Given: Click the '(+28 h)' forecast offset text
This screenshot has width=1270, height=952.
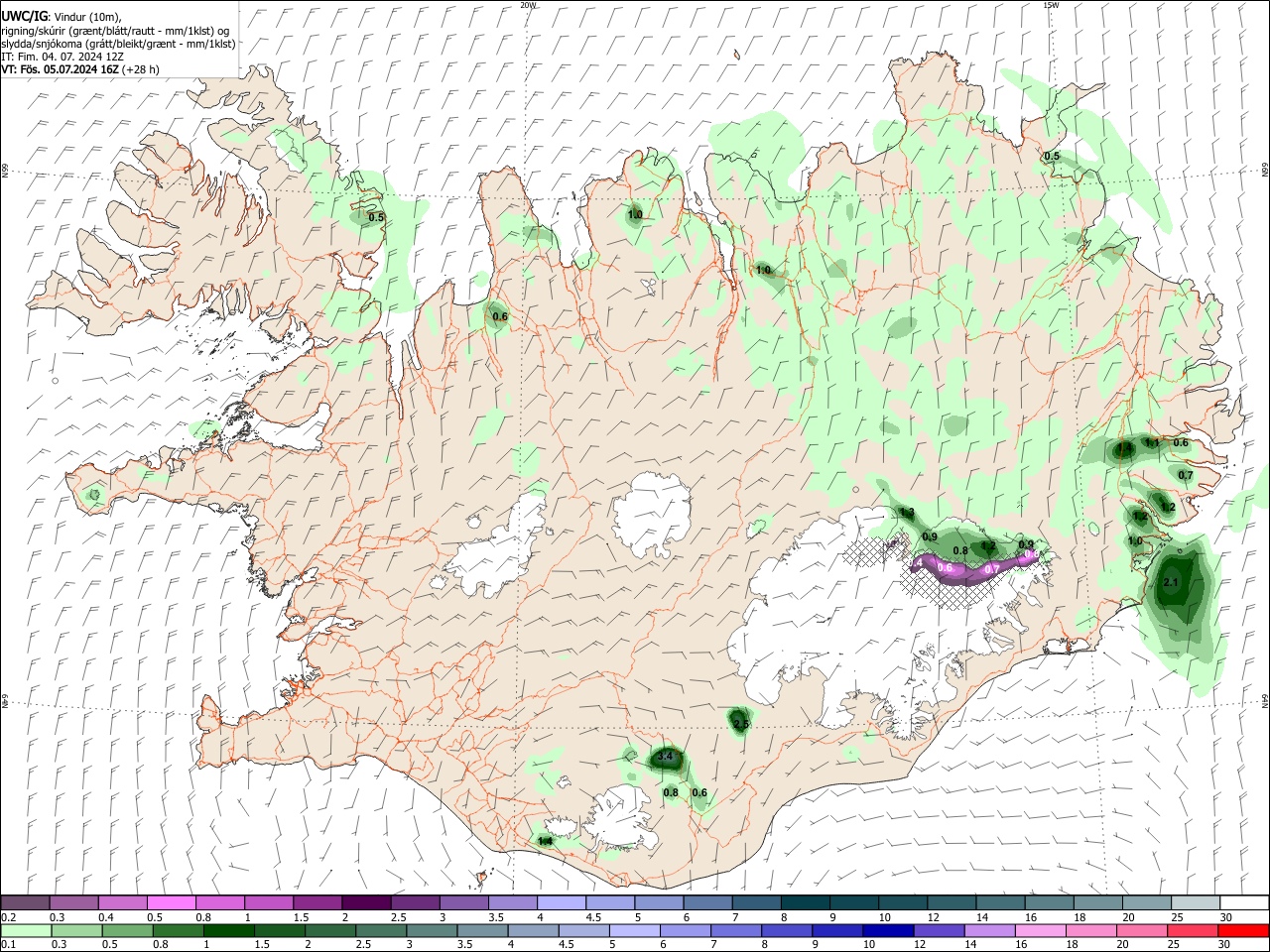Looking at the screenshot, I should click(142, 69).
